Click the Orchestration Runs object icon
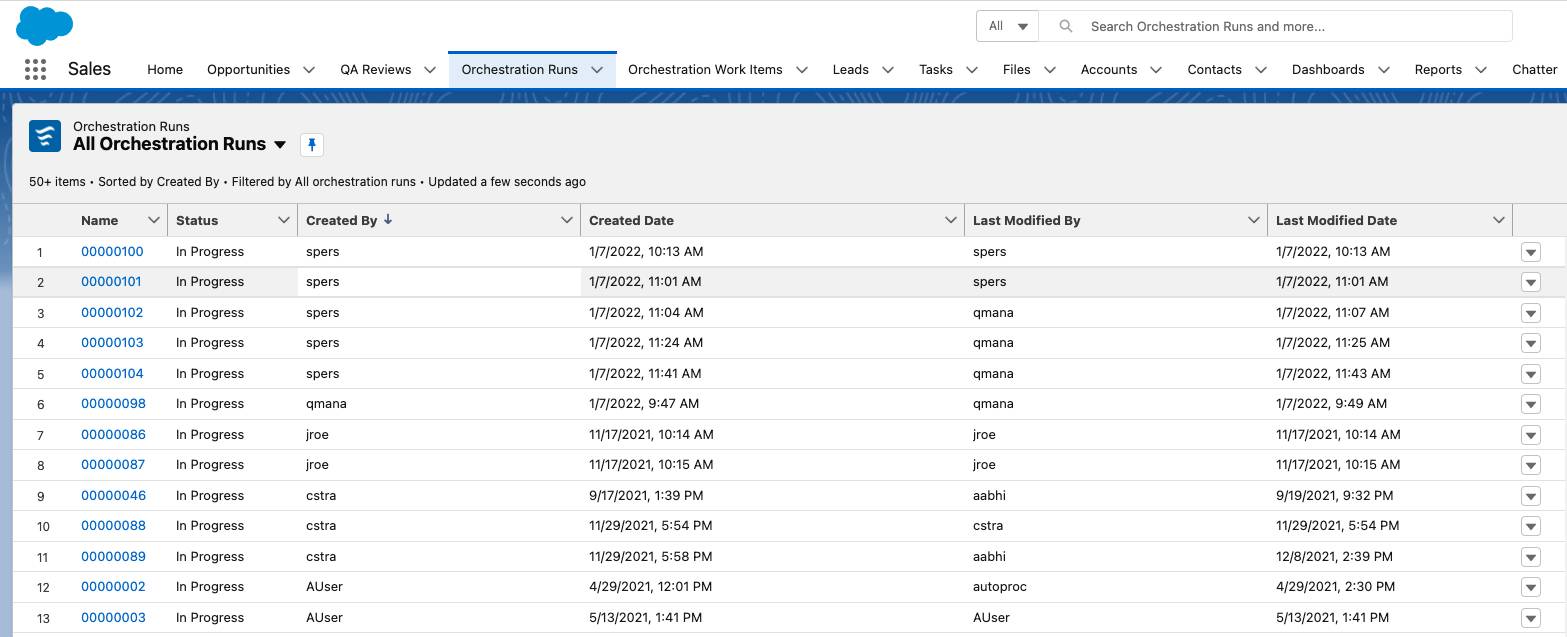 (45, 135)
